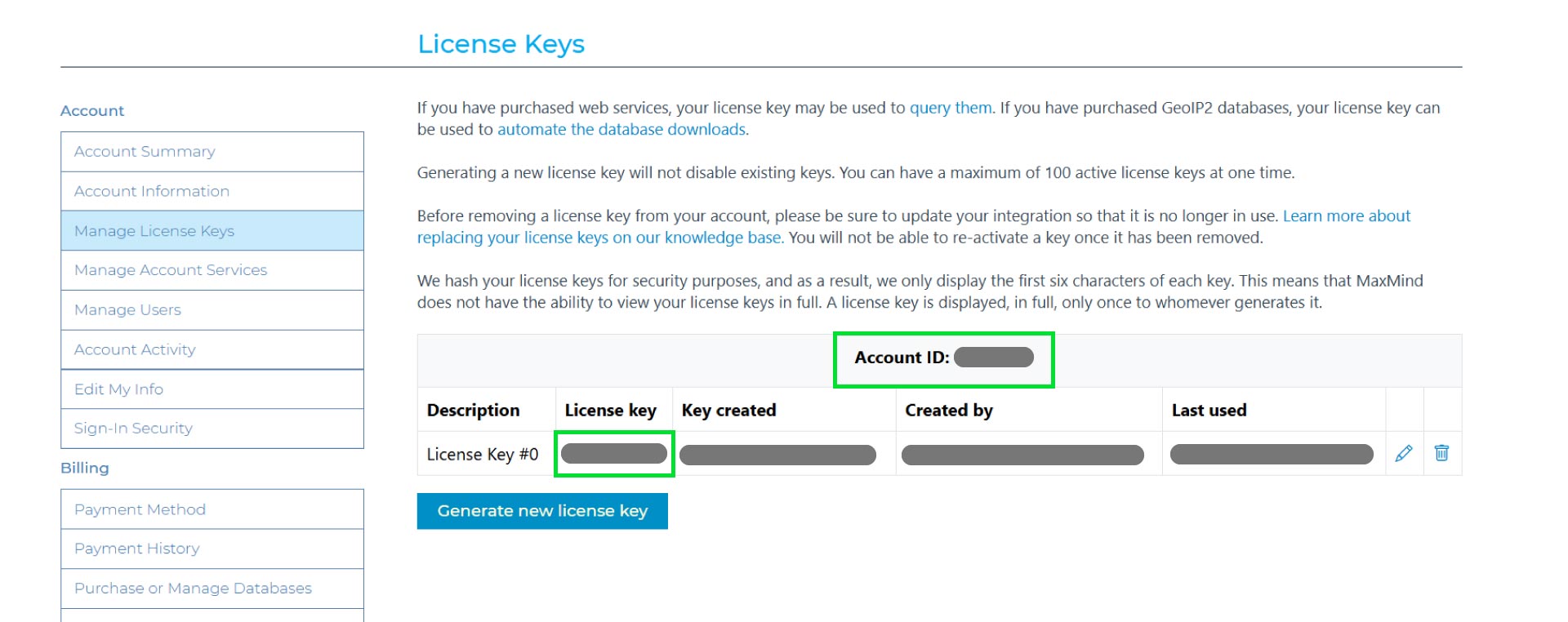Open the "query them" link

click(950, 108)
